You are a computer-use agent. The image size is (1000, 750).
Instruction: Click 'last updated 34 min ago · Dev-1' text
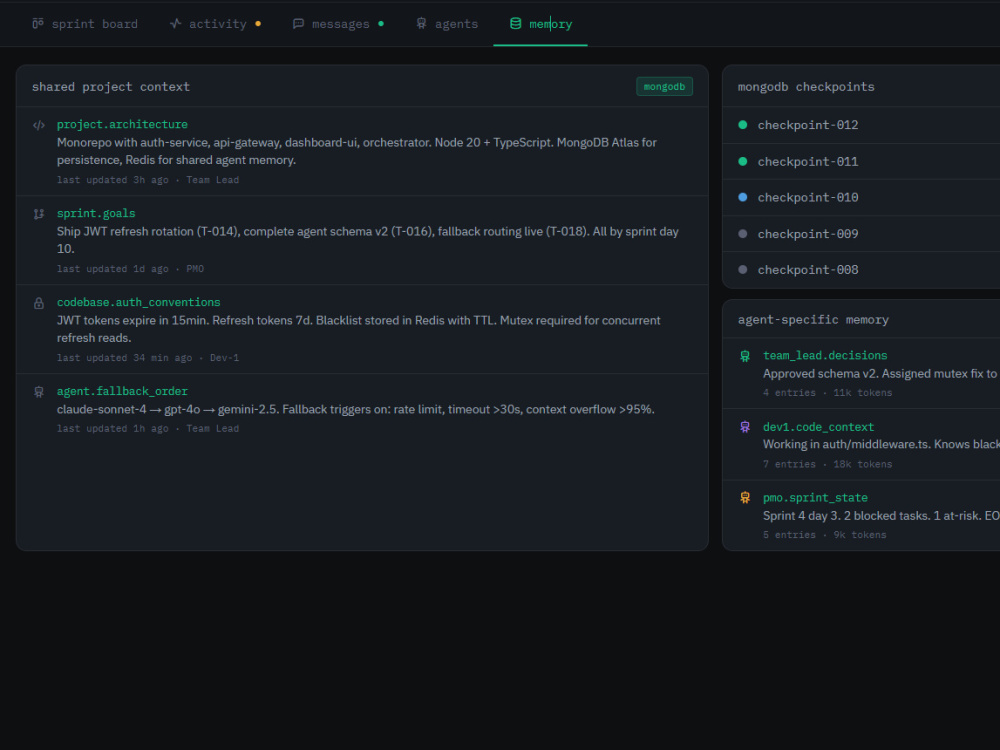click(x=148, y=358)
